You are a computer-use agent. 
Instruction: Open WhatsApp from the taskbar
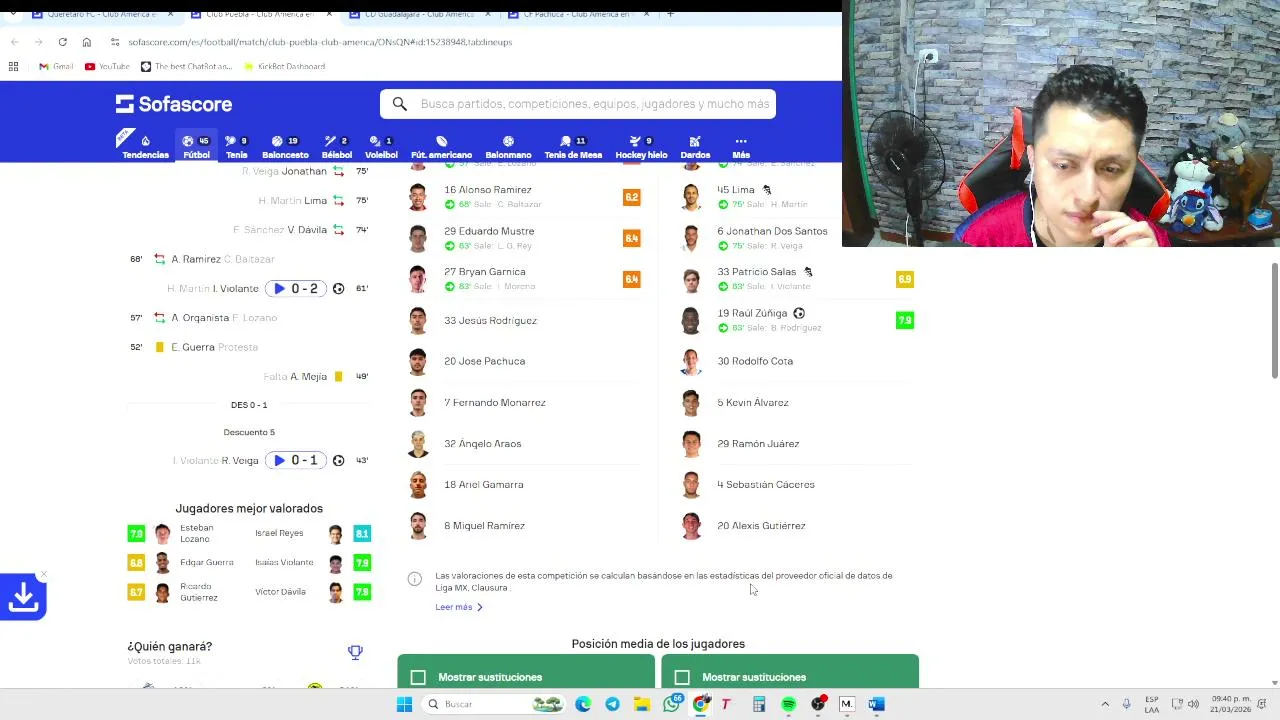pyautogui.click(x=671, y=704)
